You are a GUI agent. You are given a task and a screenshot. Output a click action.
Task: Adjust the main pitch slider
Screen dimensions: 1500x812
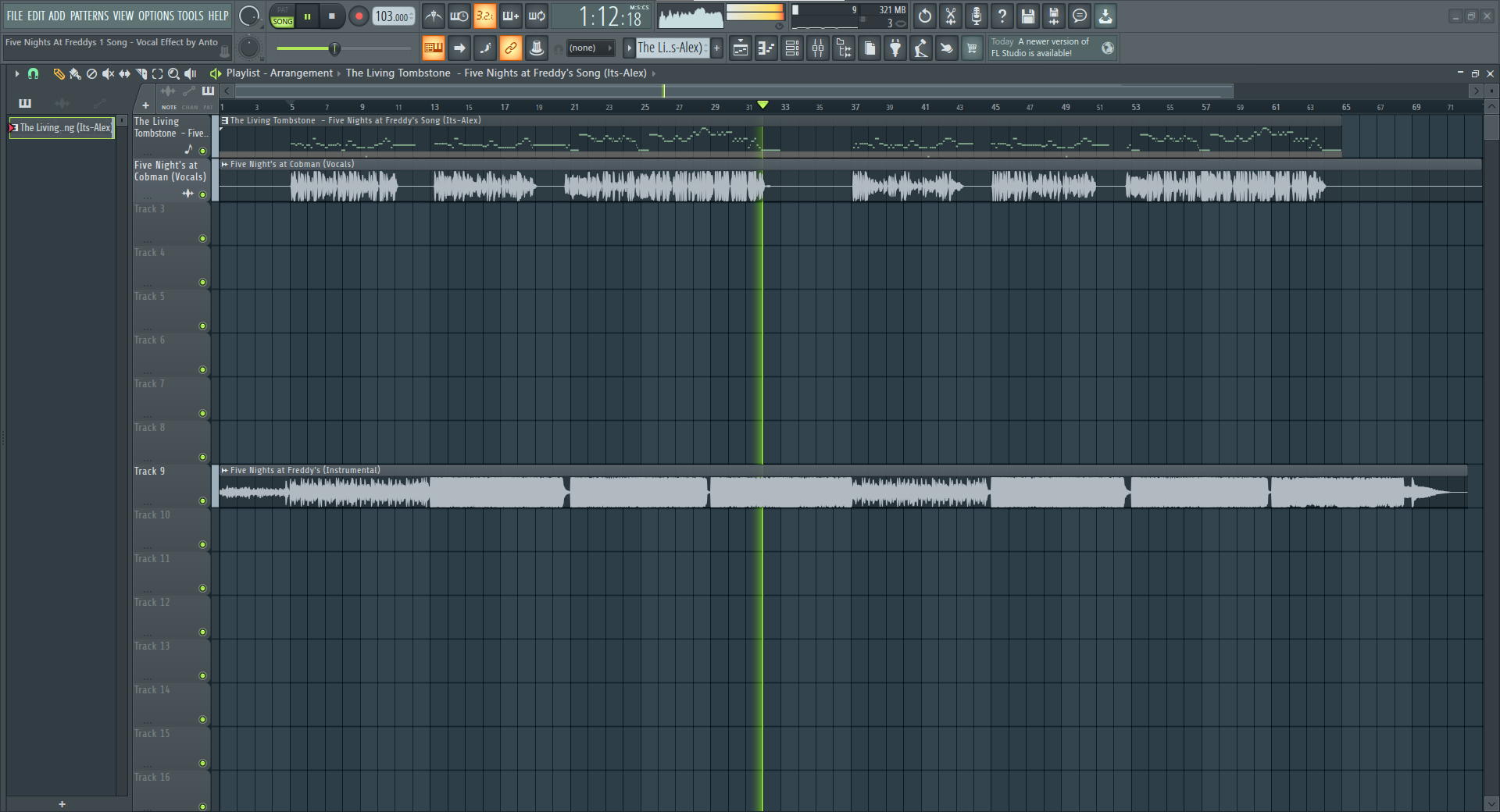(x=344, y=48)
